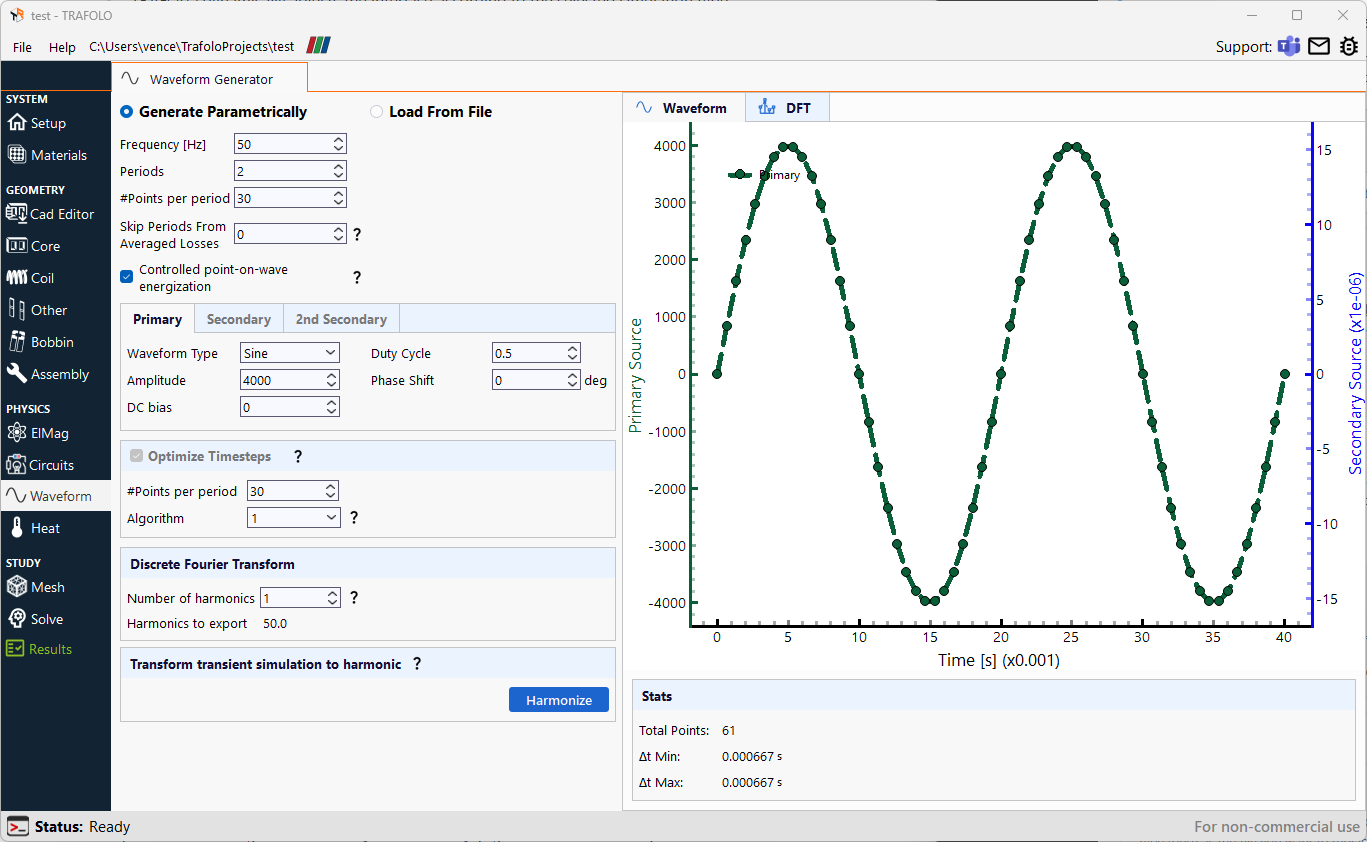Open the Heat thermometer icon
Image resolution: width=1367 pixels, height=842 pixels.
[x=17, y=528]
